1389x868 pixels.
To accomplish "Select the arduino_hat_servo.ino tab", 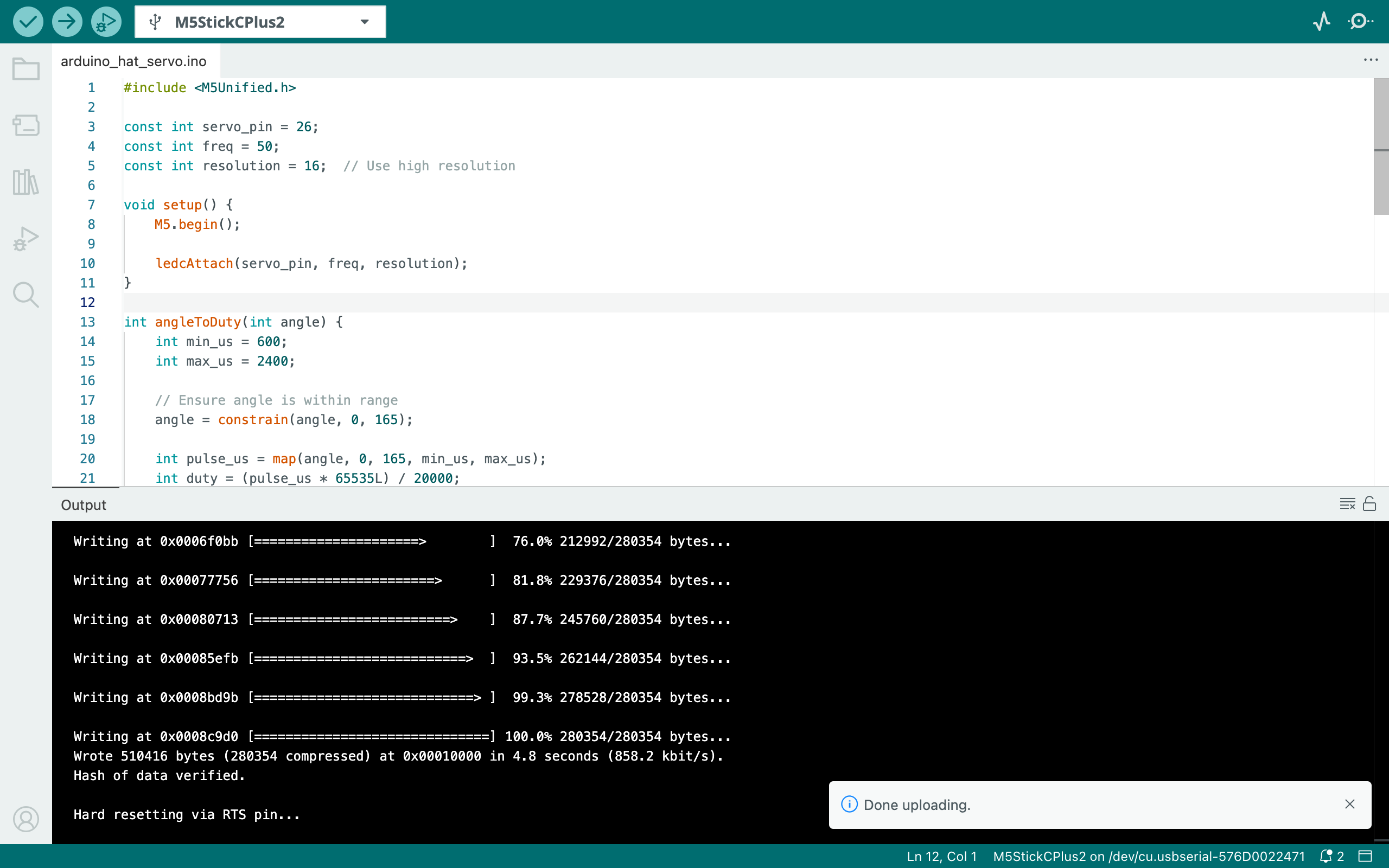I will tap(133, 61).
